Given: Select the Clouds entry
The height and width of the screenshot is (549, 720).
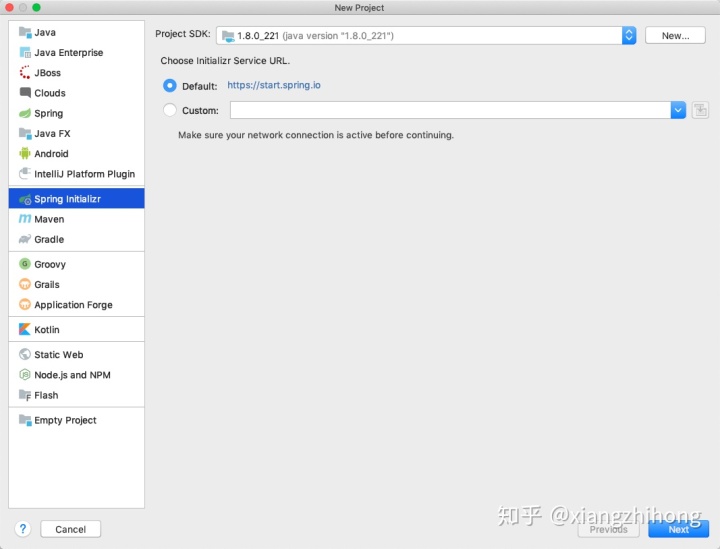Looking at the screenshot, I should point(76,93).
